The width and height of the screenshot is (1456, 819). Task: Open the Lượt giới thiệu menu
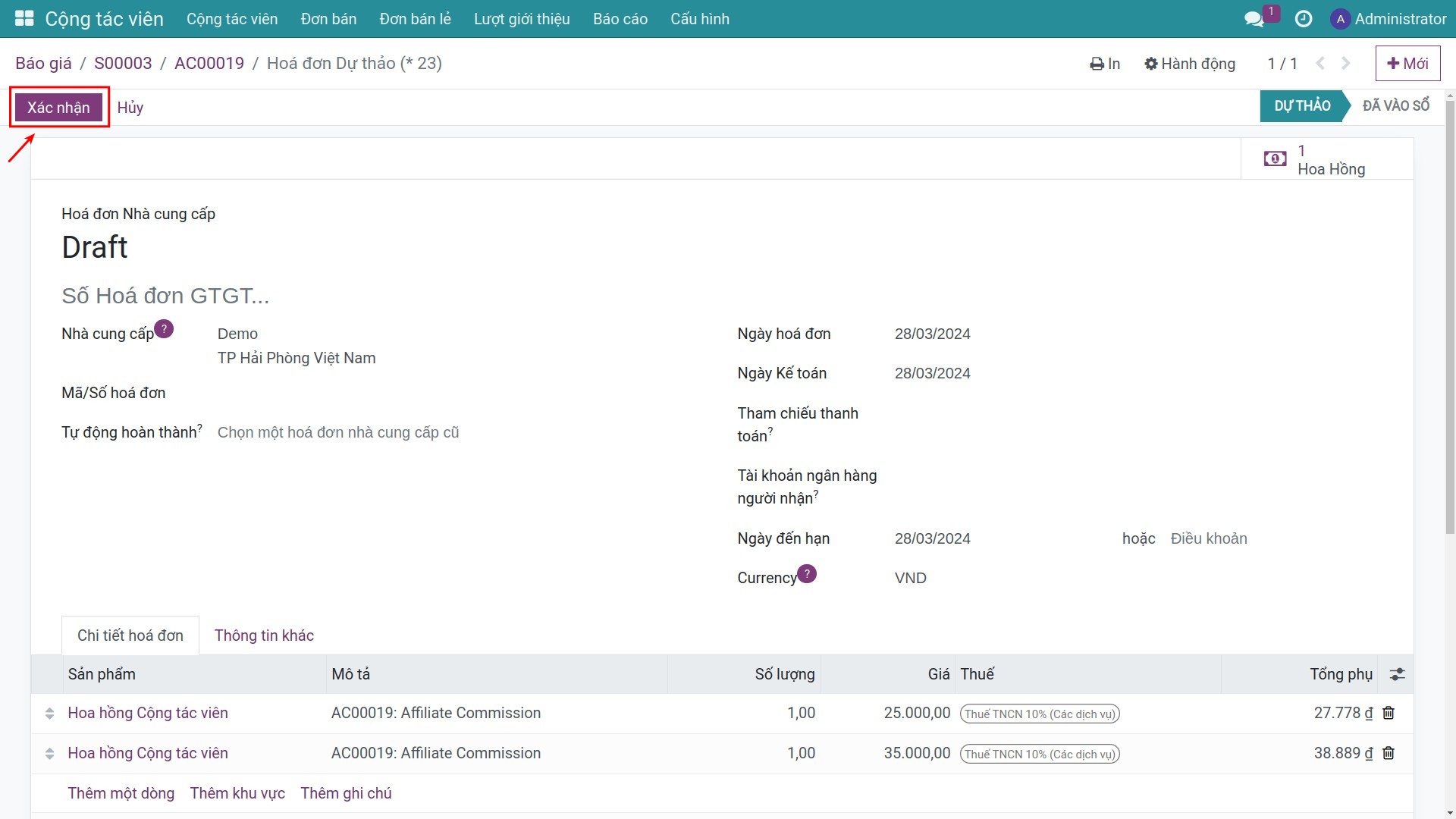(522, 19)
